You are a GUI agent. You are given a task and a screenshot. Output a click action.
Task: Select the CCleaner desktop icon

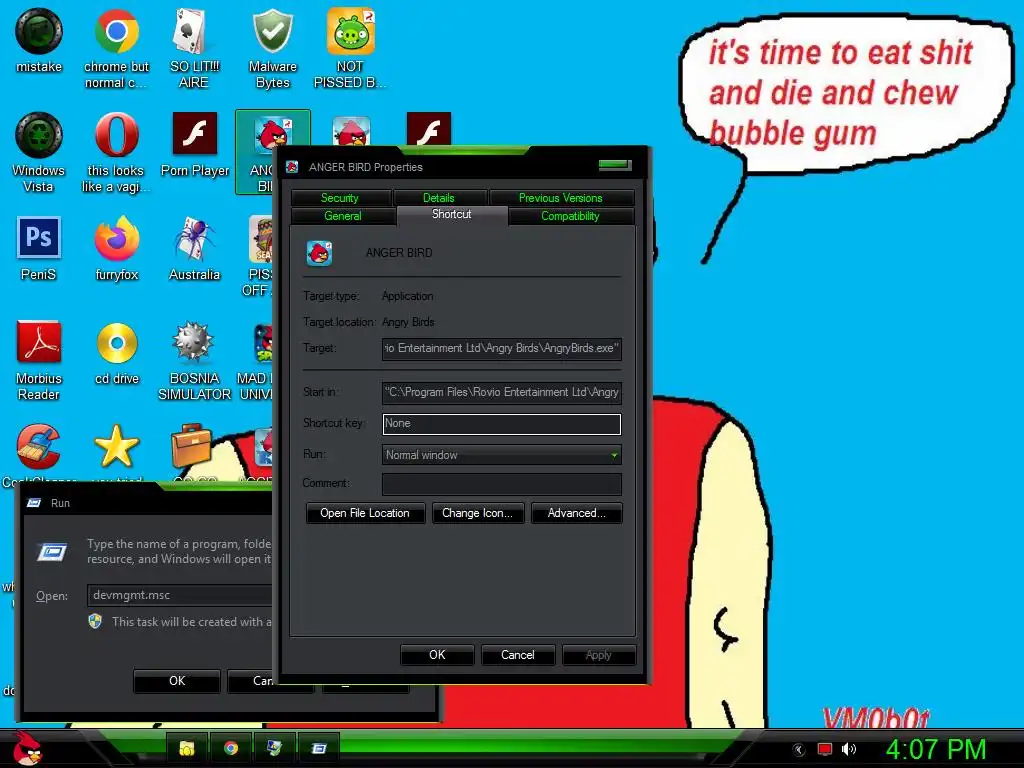39,447
